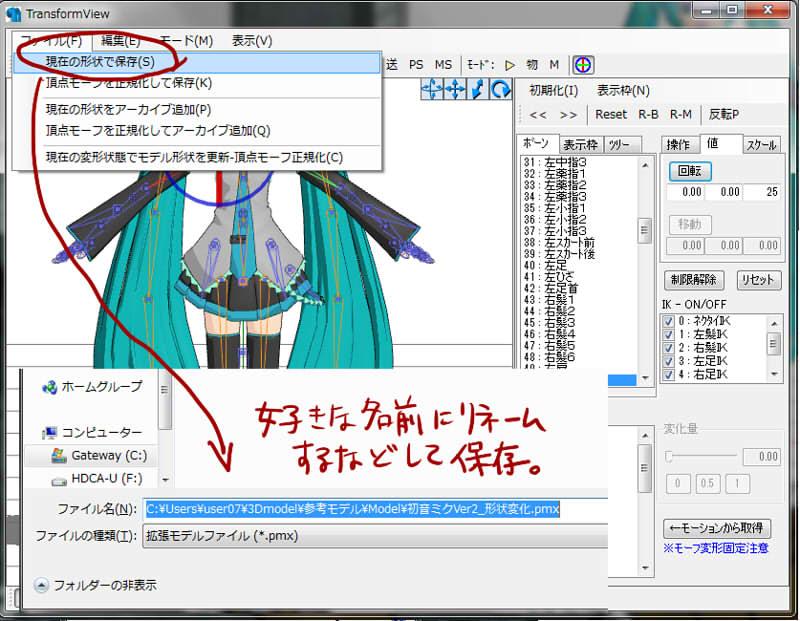The height and width of the screenshot is (621, 800).
Task: Choose 現在の形状をアーカイブ追加(P) entry
Action: click(197, 110)
